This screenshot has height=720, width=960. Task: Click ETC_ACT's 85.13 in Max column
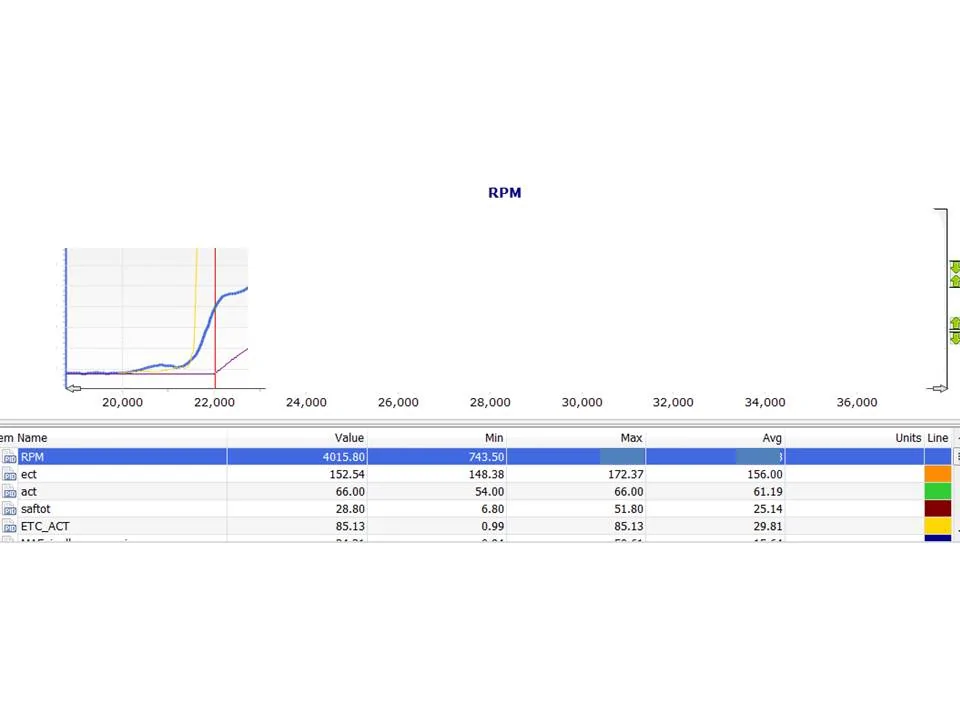(629, 526)
